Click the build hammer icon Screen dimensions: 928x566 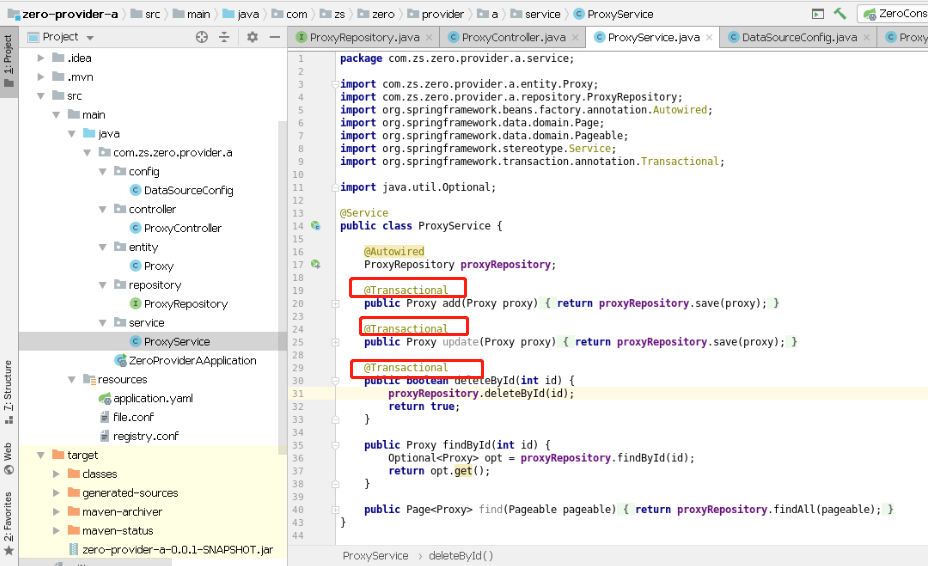[839, 14]
